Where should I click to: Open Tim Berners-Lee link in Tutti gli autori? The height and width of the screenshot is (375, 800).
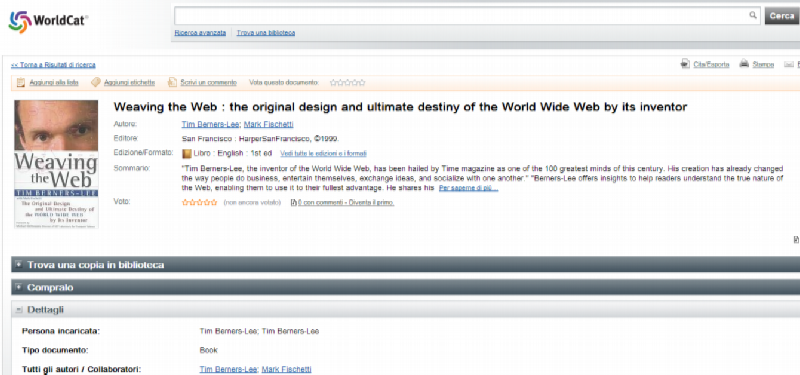[229, 369]
